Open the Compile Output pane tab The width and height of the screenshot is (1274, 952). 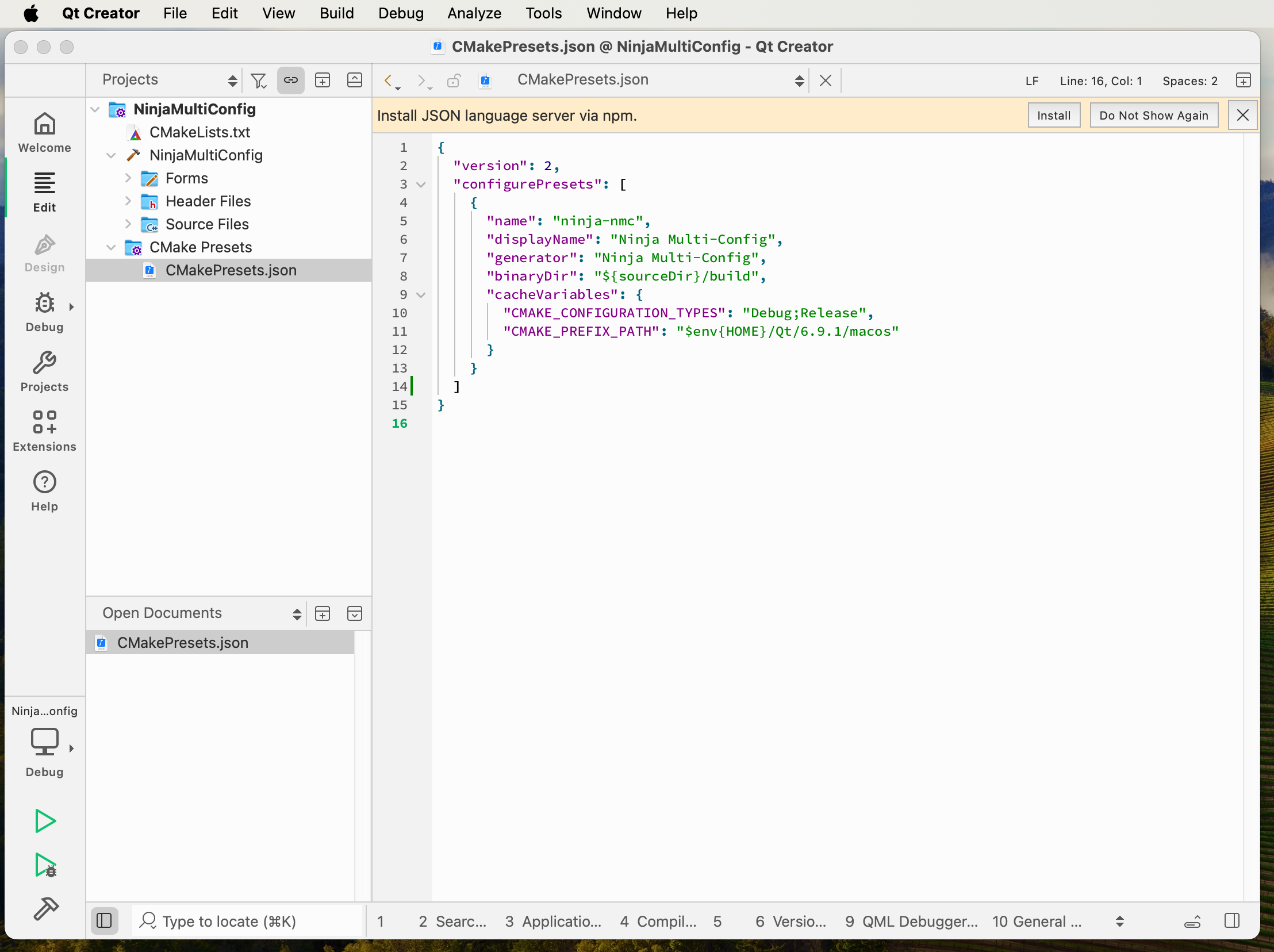(x=658, y=921)
